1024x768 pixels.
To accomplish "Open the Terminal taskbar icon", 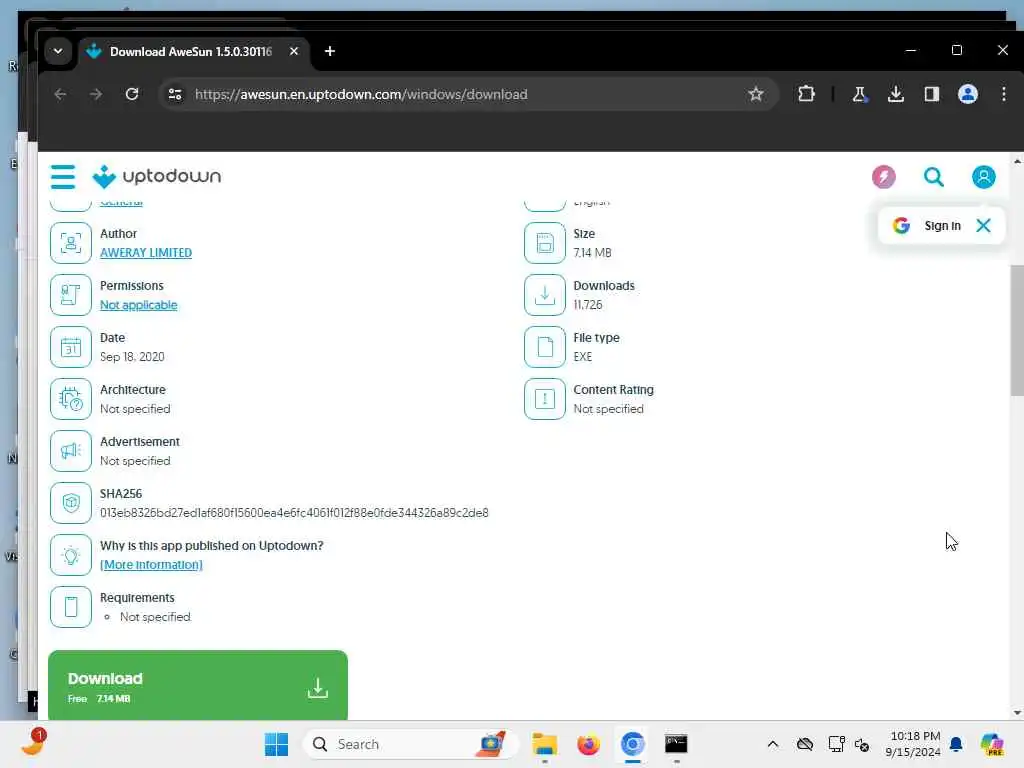I will point(676,744).
